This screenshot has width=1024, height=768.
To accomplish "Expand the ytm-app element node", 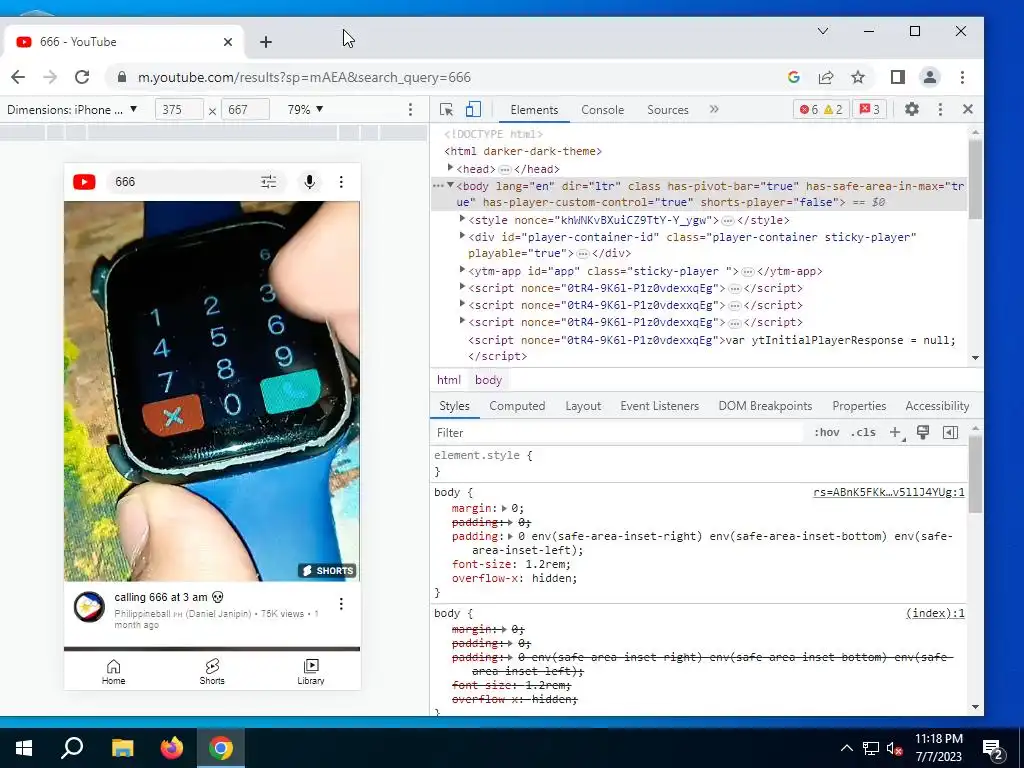I will (x=462, y=270).
